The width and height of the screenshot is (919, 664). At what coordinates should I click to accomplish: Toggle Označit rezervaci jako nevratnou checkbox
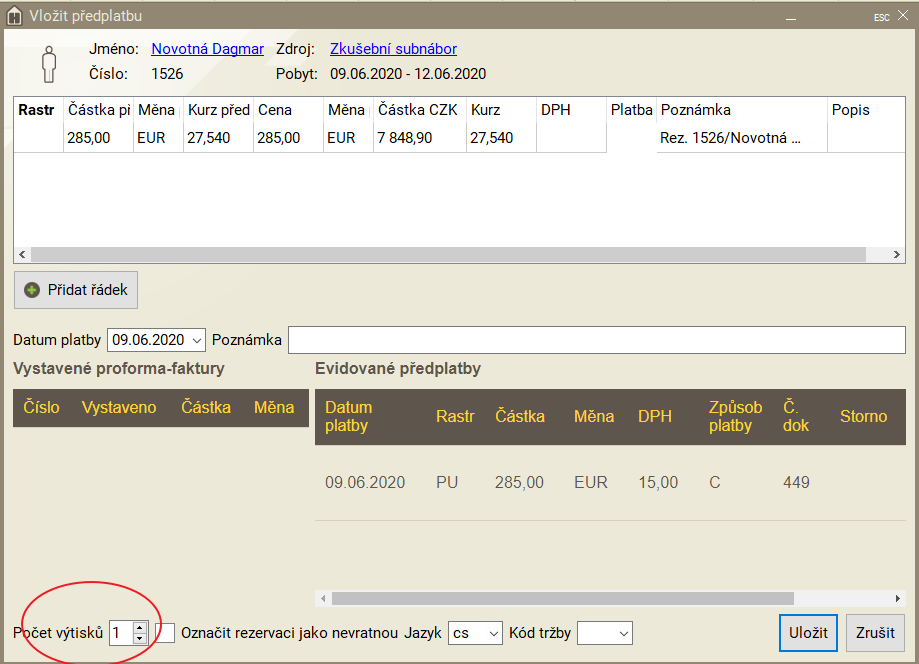pos(166,633)
